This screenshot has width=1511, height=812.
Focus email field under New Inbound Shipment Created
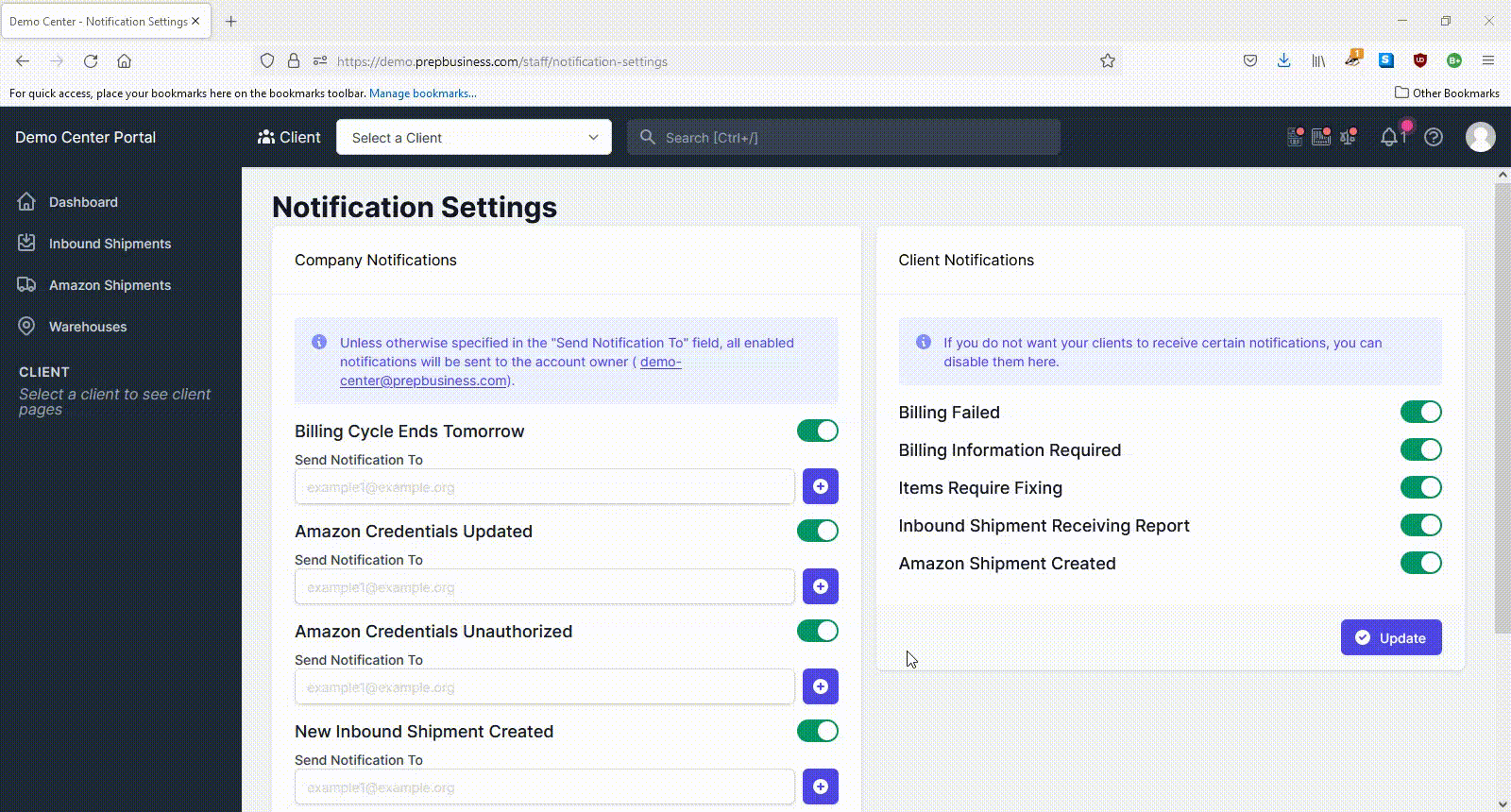[x=545, y=787]
